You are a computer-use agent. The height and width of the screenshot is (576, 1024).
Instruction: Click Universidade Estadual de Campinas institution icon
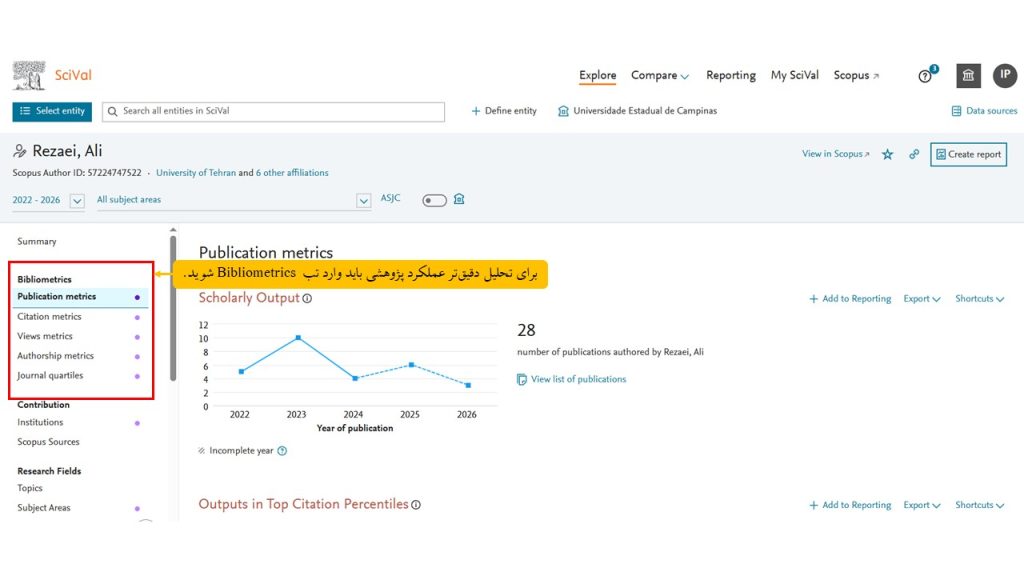[563, 111]
